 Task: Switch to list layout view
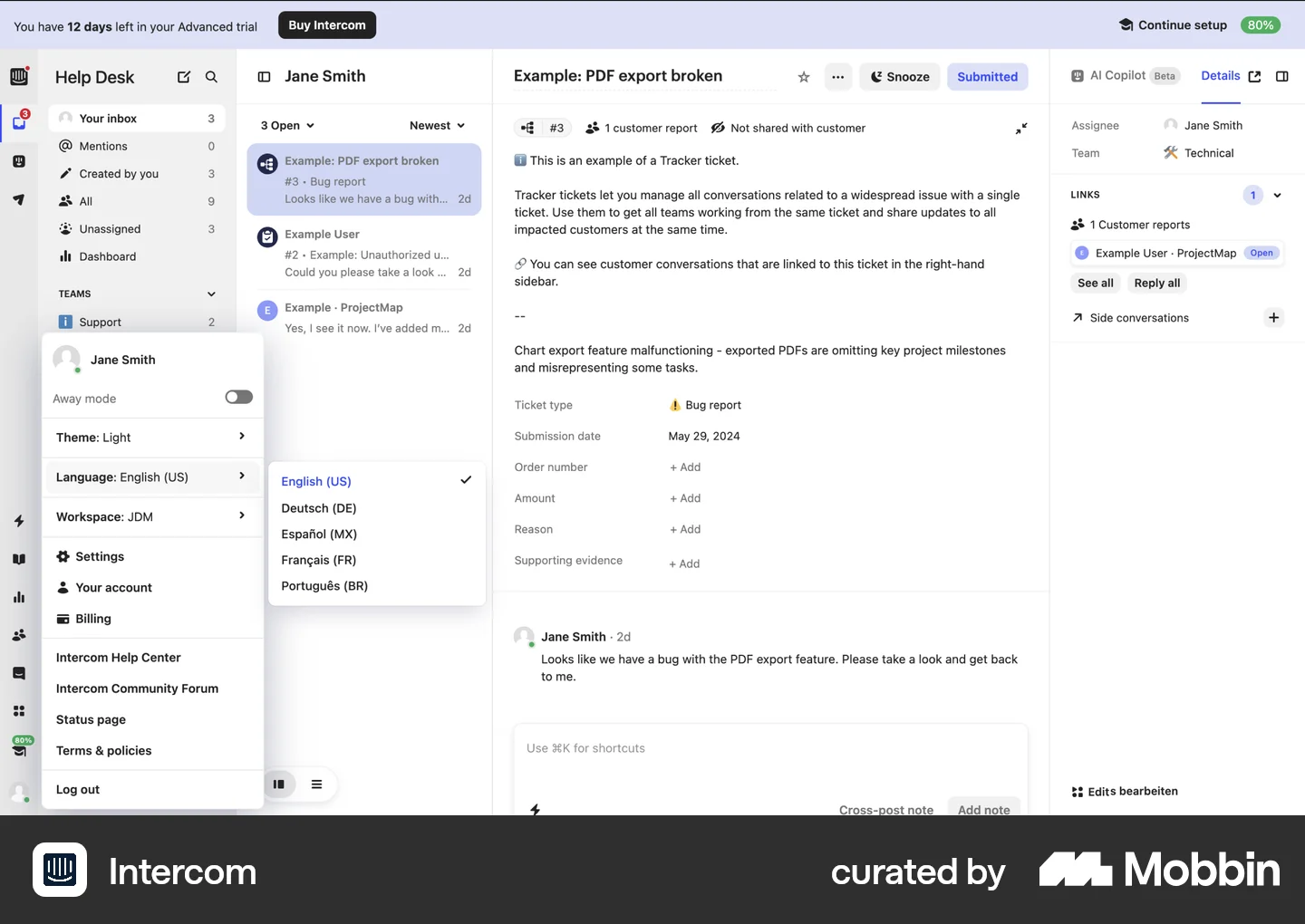(316, 784)
